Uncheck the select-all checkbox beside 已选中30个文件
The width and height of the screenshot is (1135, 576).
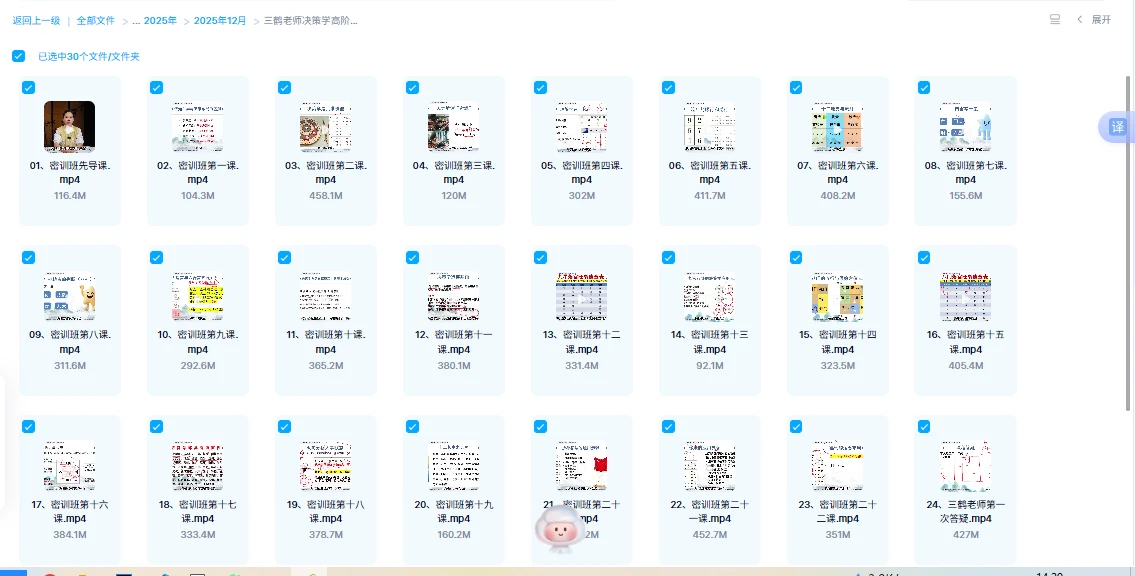(19, 56)
